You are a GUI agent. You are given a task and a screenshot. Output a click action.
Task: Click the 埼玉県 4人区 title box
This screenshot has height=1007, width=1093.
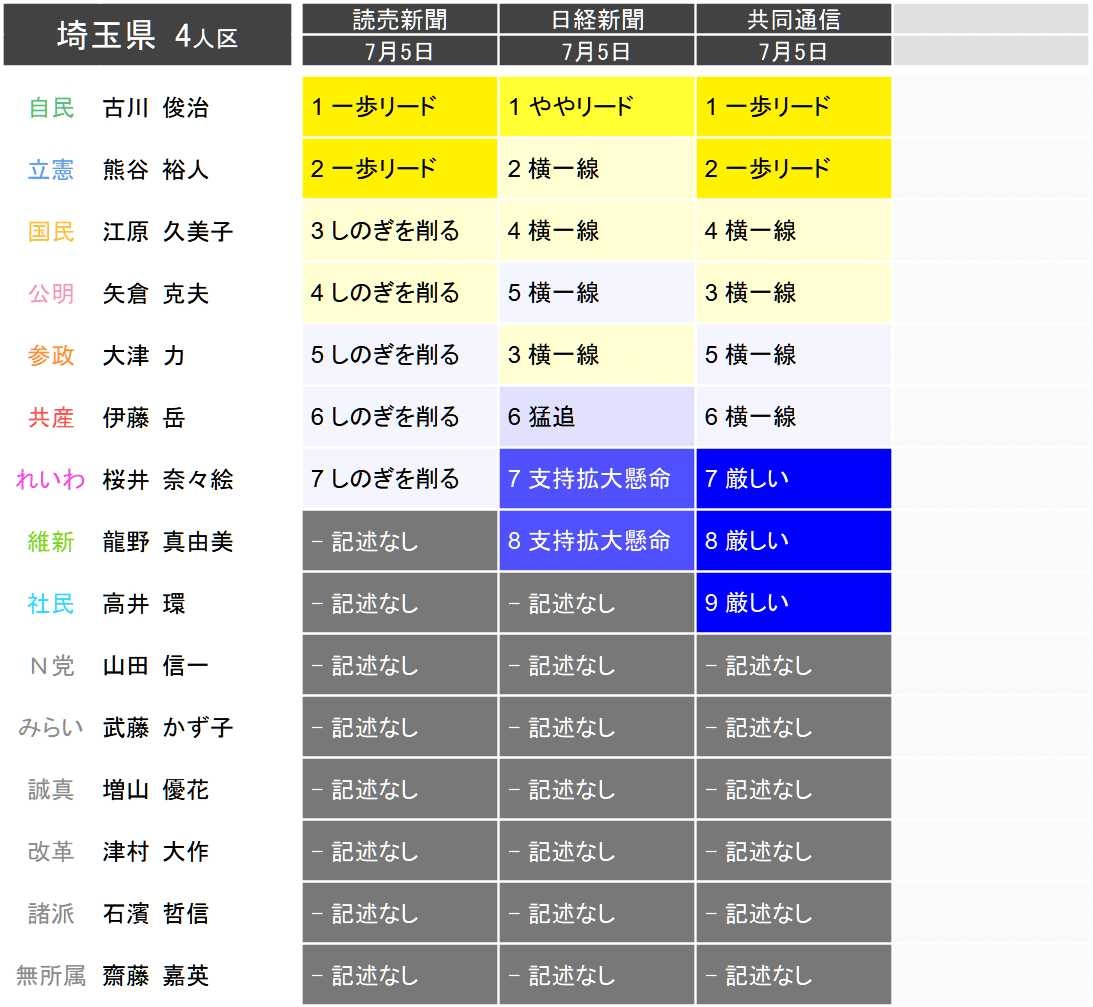click(x=147, y=36)
